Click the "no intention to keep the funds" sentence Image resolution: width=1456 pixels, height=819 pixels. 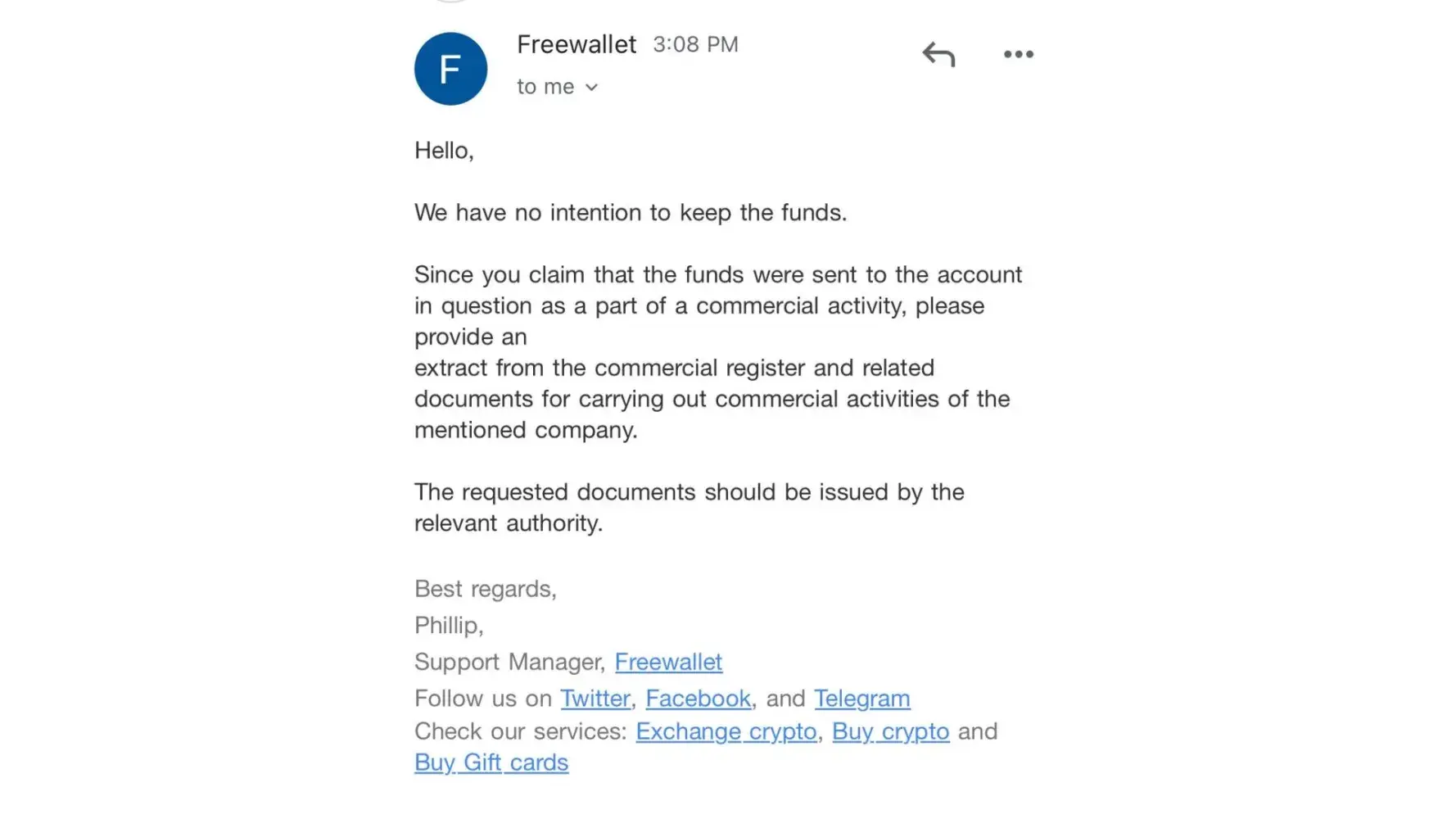[x=631, y=213]
